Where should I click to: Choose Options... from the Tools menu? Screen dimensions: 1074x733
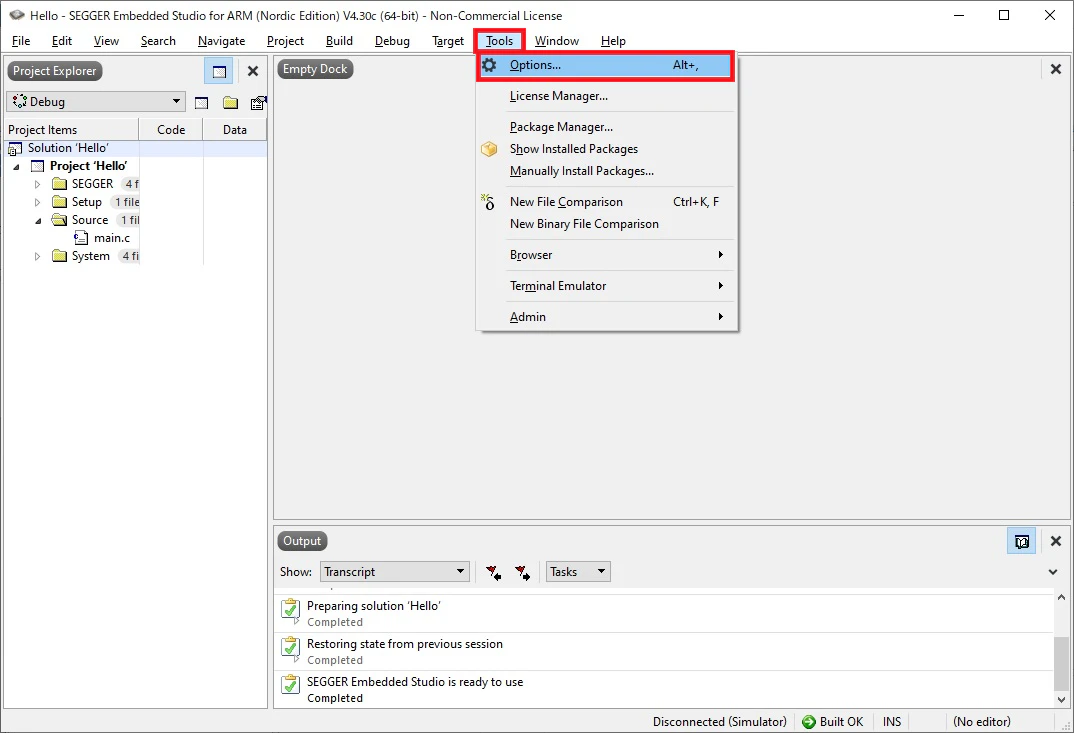606,65
